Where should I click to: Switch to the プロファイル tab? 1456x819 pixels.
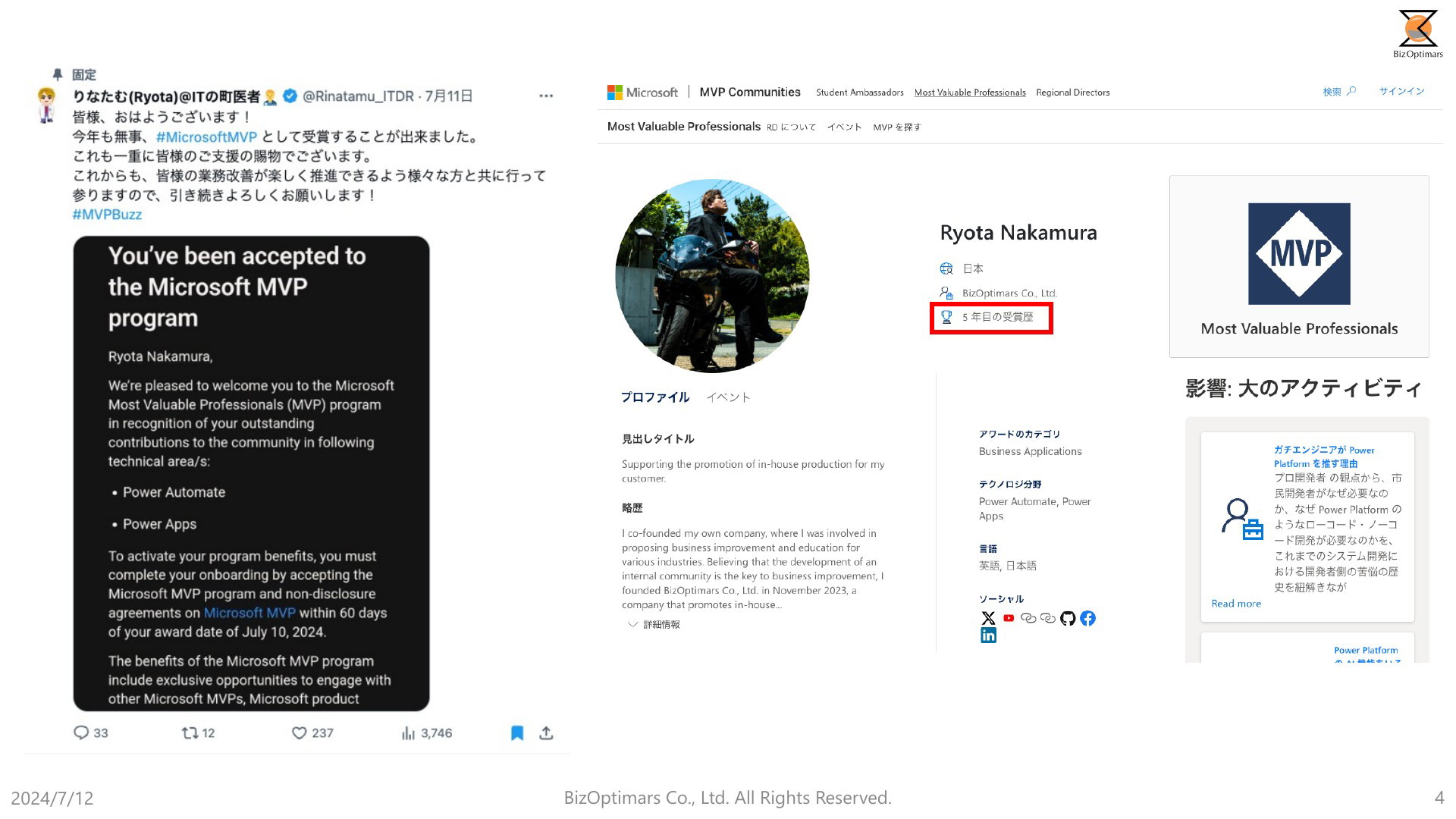click(x=655, y=397)
